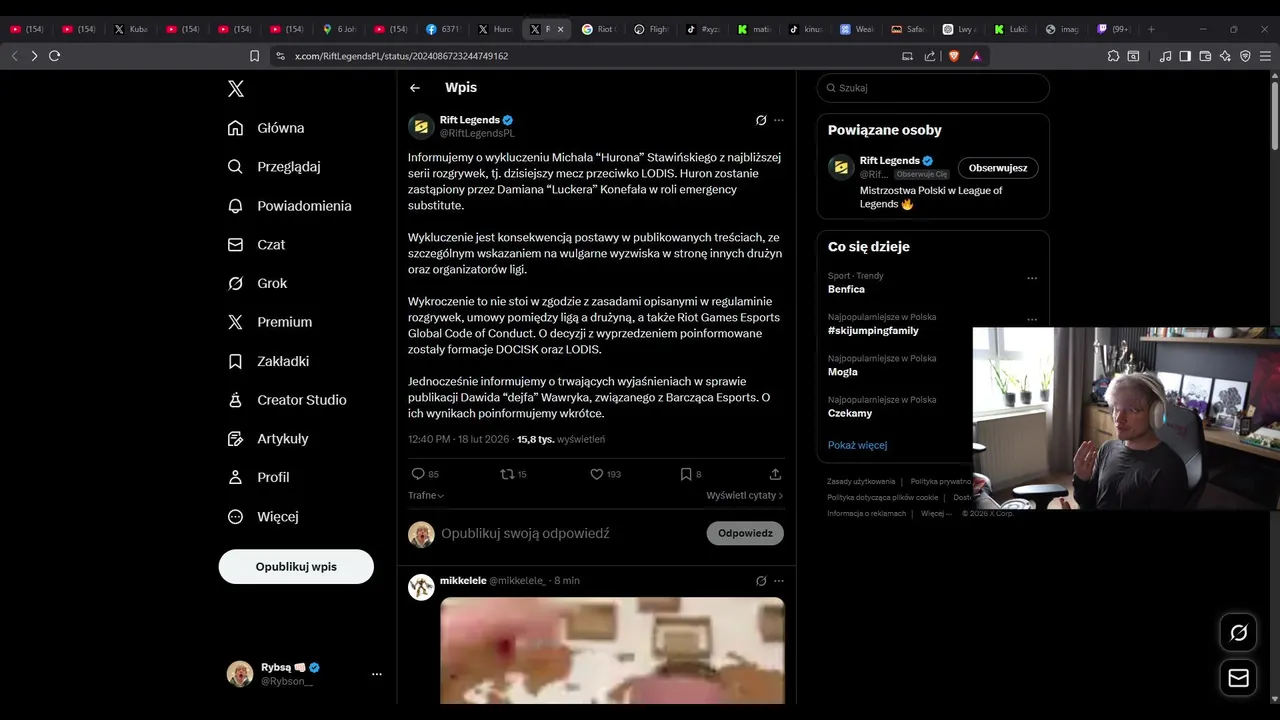Screen dimensions: 1280x720
Task: Open the Przeglądaj explore page
Action: (x=274, y=167)
